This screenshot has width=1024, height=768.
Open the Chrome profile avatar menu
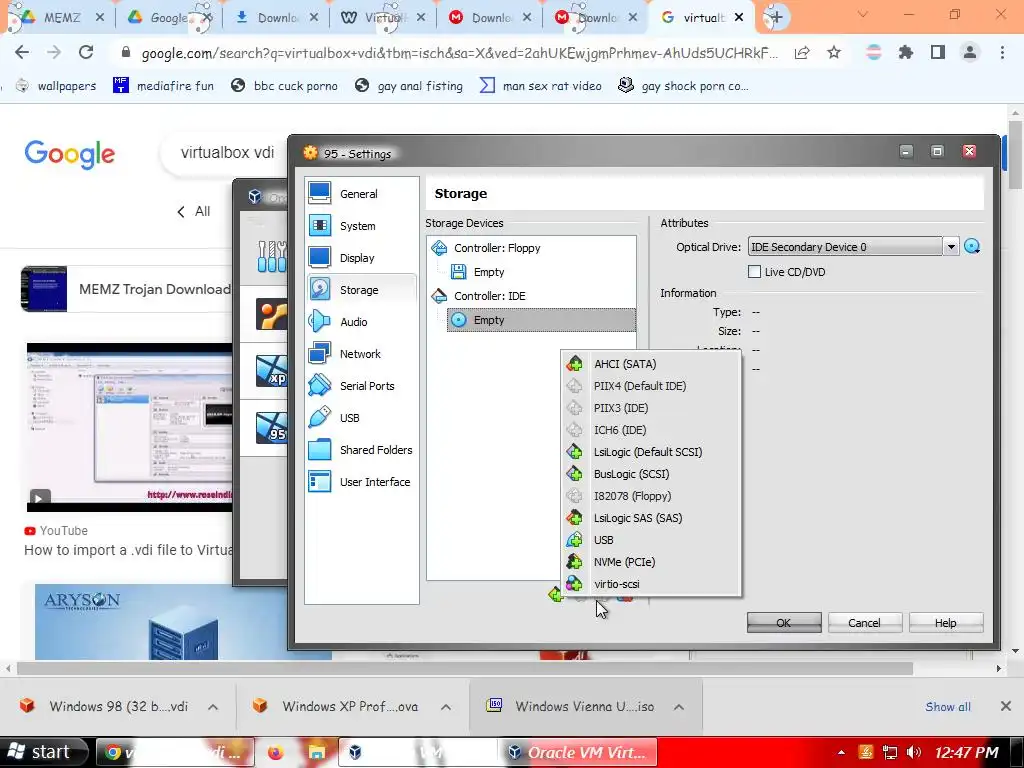(970, 53)
